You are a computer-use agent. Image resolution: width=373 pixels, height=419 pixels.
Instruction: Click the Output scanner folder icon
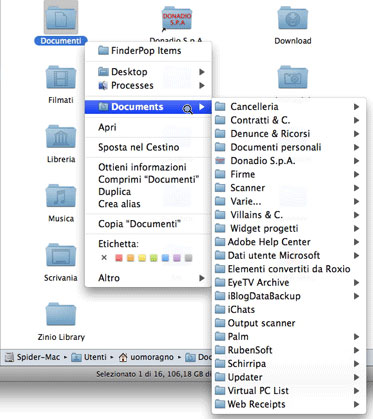220,323
